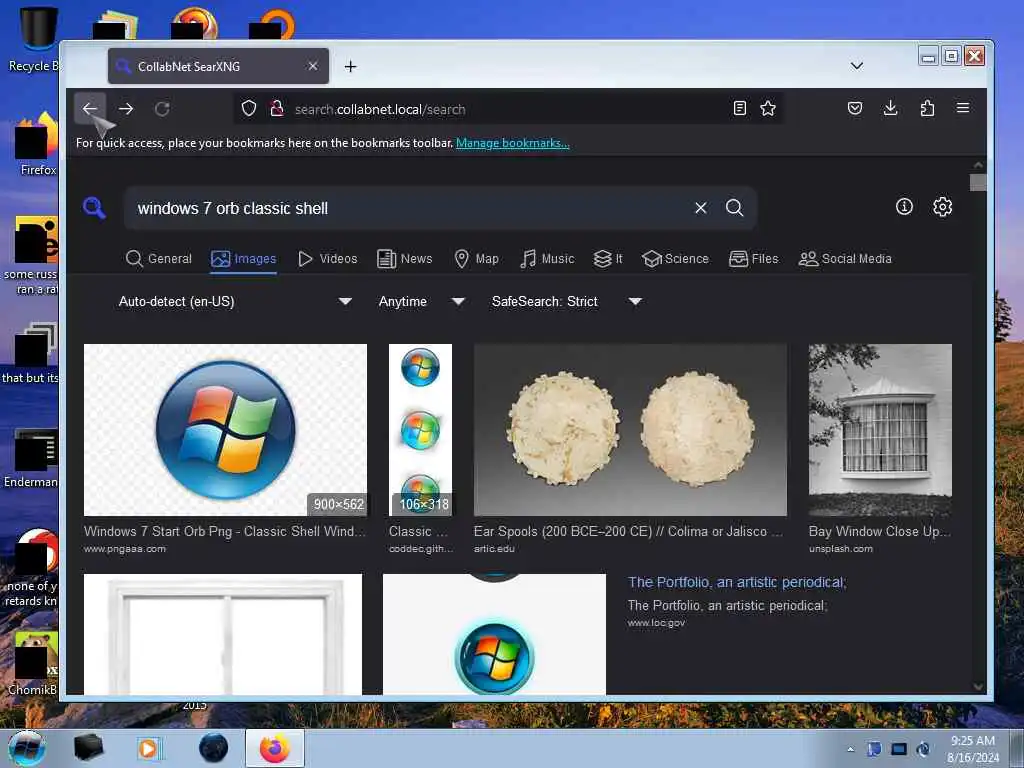Expand the list all tabs chevron
Image resolution: width=1024 pixels, height=768 pixels.
pyautogui.click(x=857, y=66)
